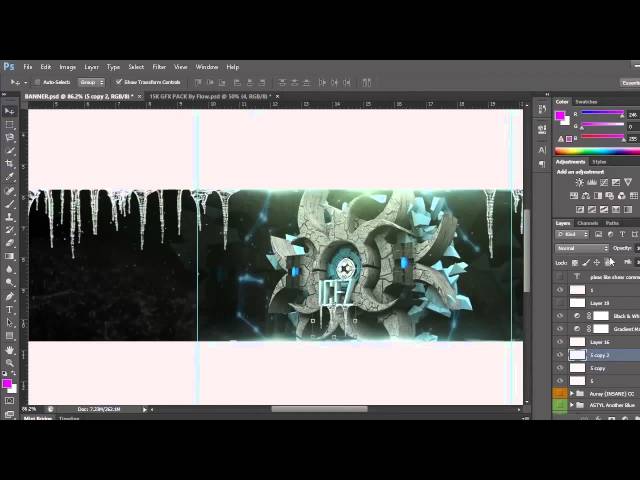Select the Dodge tool

pos(9,282)
